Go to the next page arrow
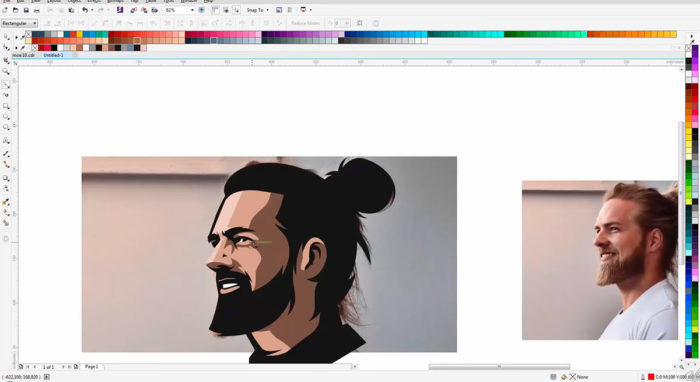700x382 pixels. pos(63,367)
